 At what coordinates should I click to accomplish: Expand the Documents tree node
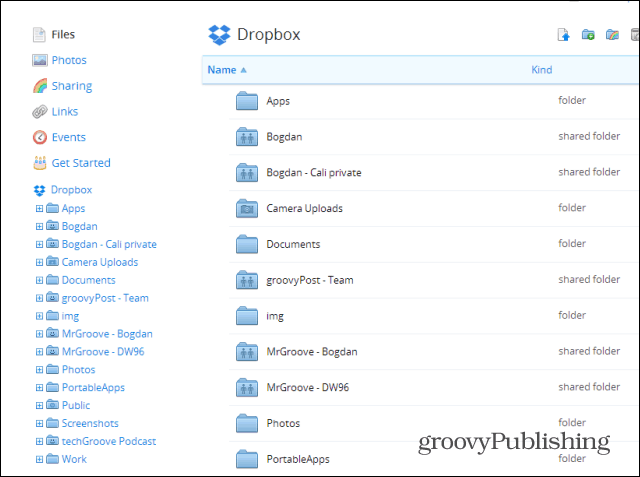click(x=39, y=280)
